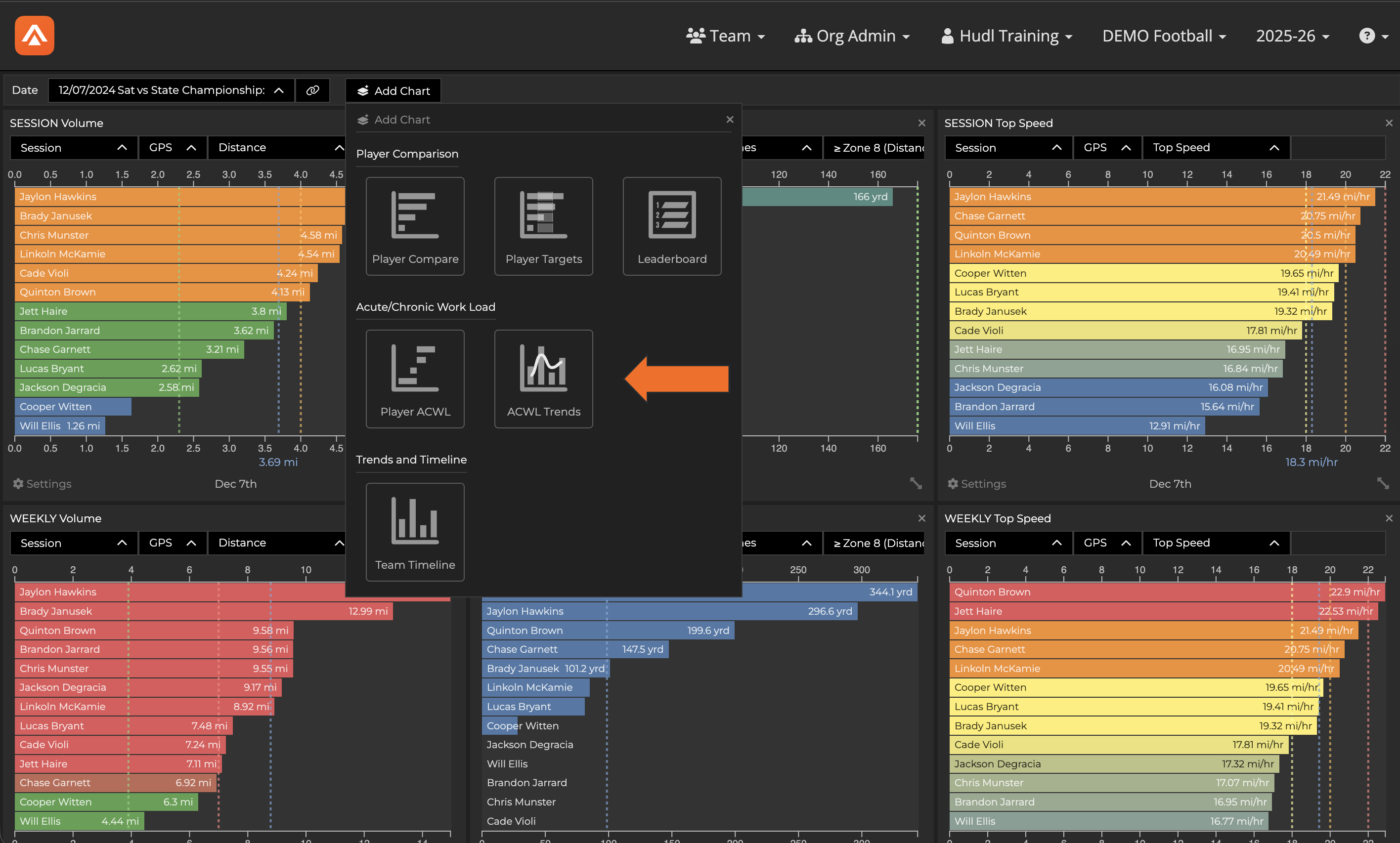Viewport: 1400px width, 843px height.
Task: Open Distance dropdown in SESSION Volume chart
Action: 277,148
